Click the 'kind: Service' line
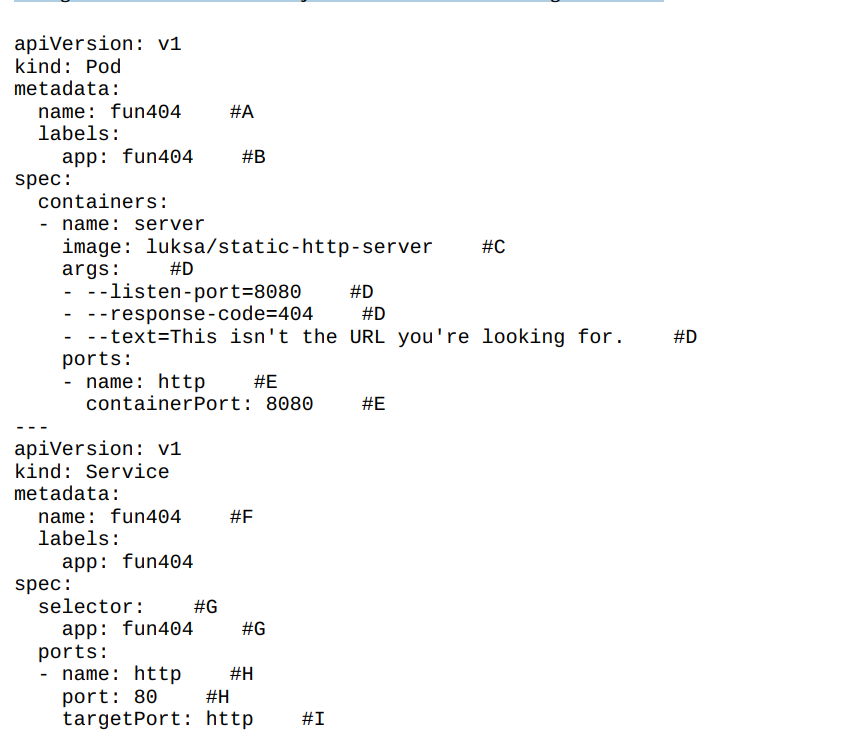Screen dimensions: 852x745 pos(91,472)
